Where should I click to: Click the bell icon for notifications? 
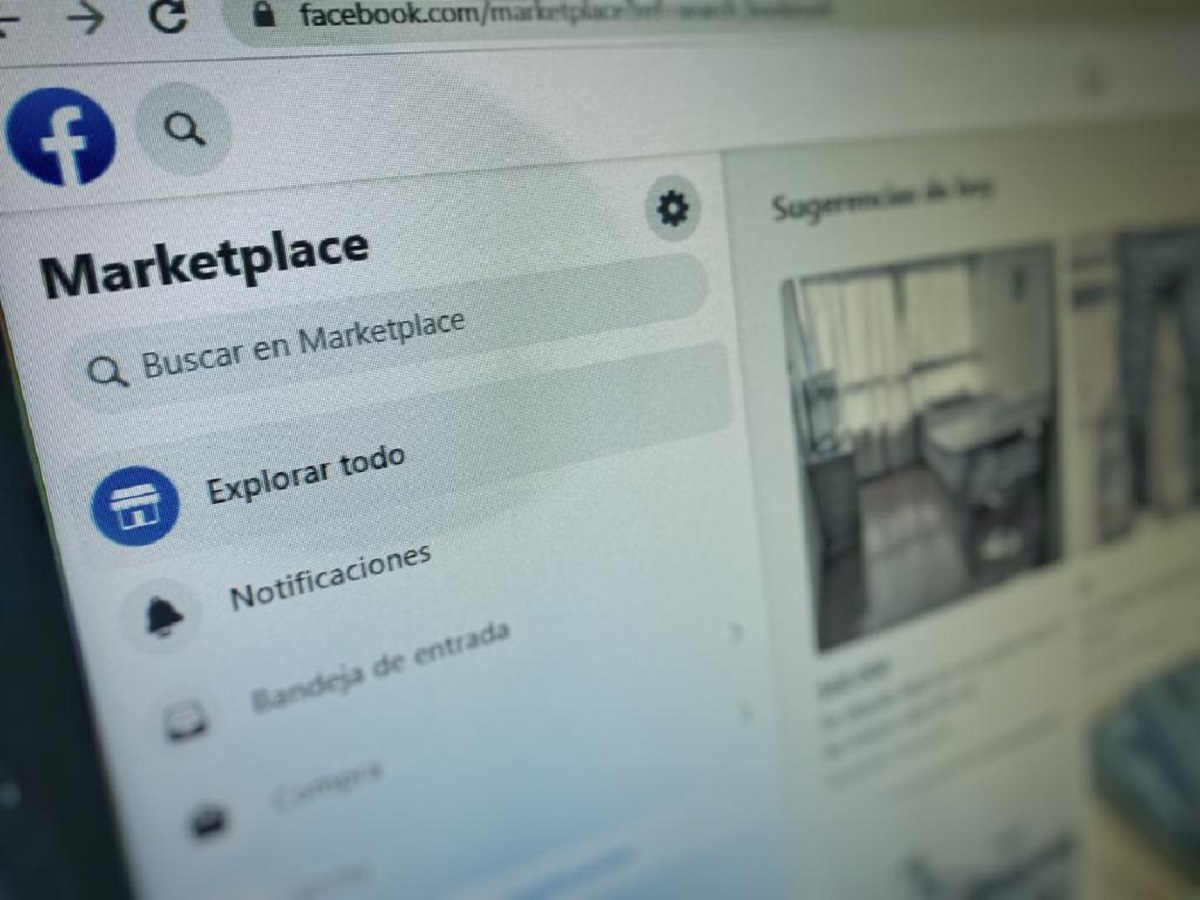point(164,617)
